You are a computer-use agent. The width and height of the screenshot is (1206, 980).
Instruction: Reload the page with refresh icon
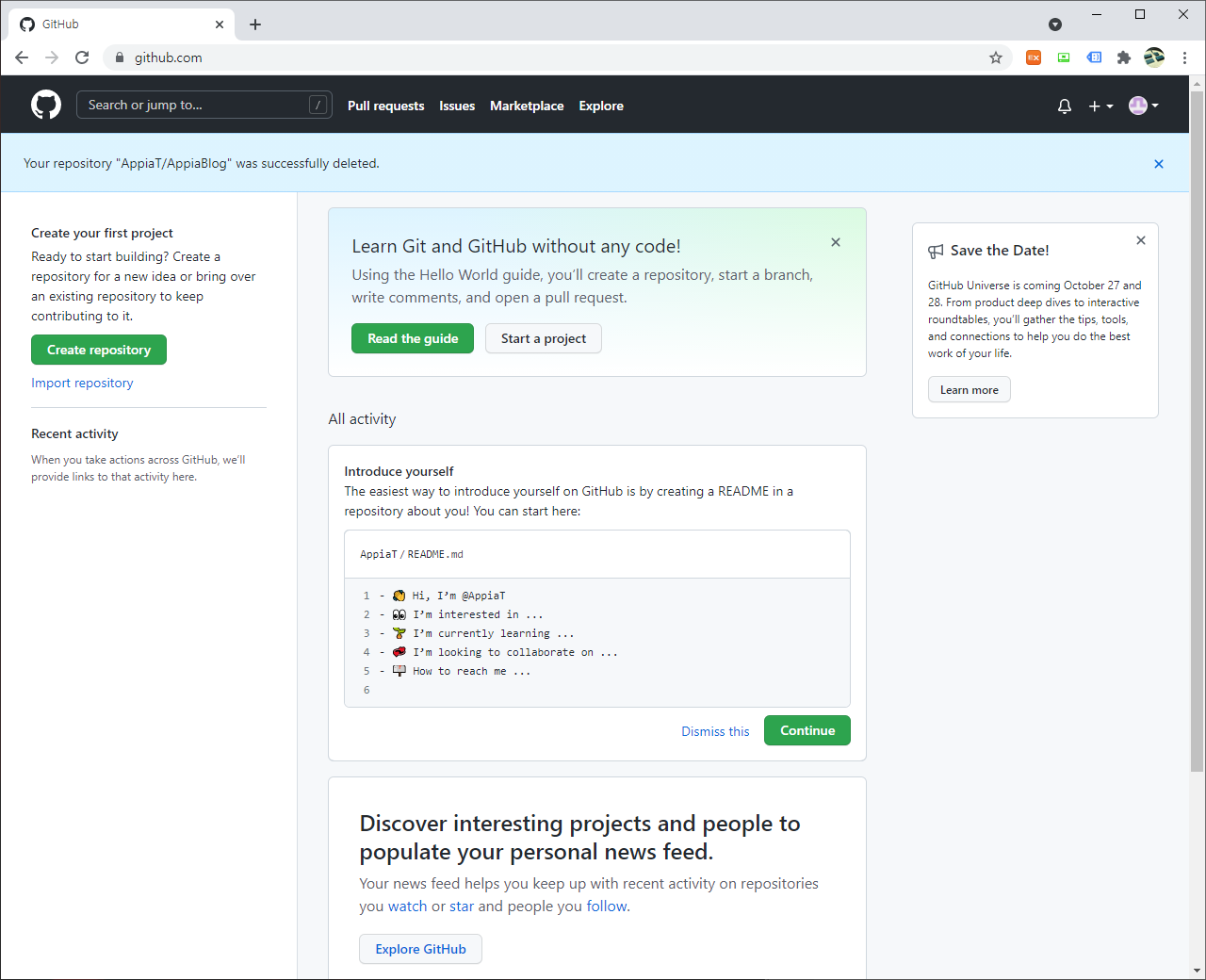tap(82, 57)
